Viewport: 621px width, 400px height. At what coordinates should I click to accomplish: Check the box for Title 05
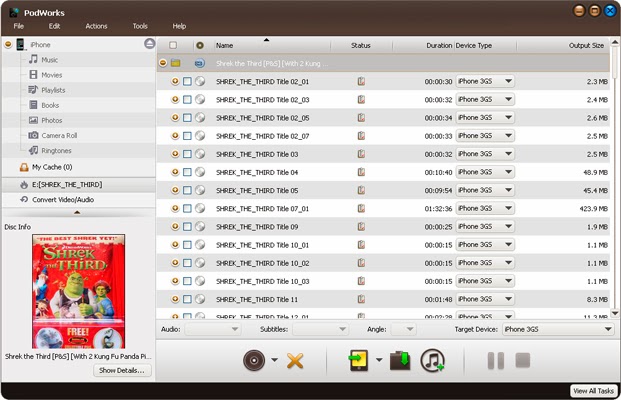click(187, 190)
